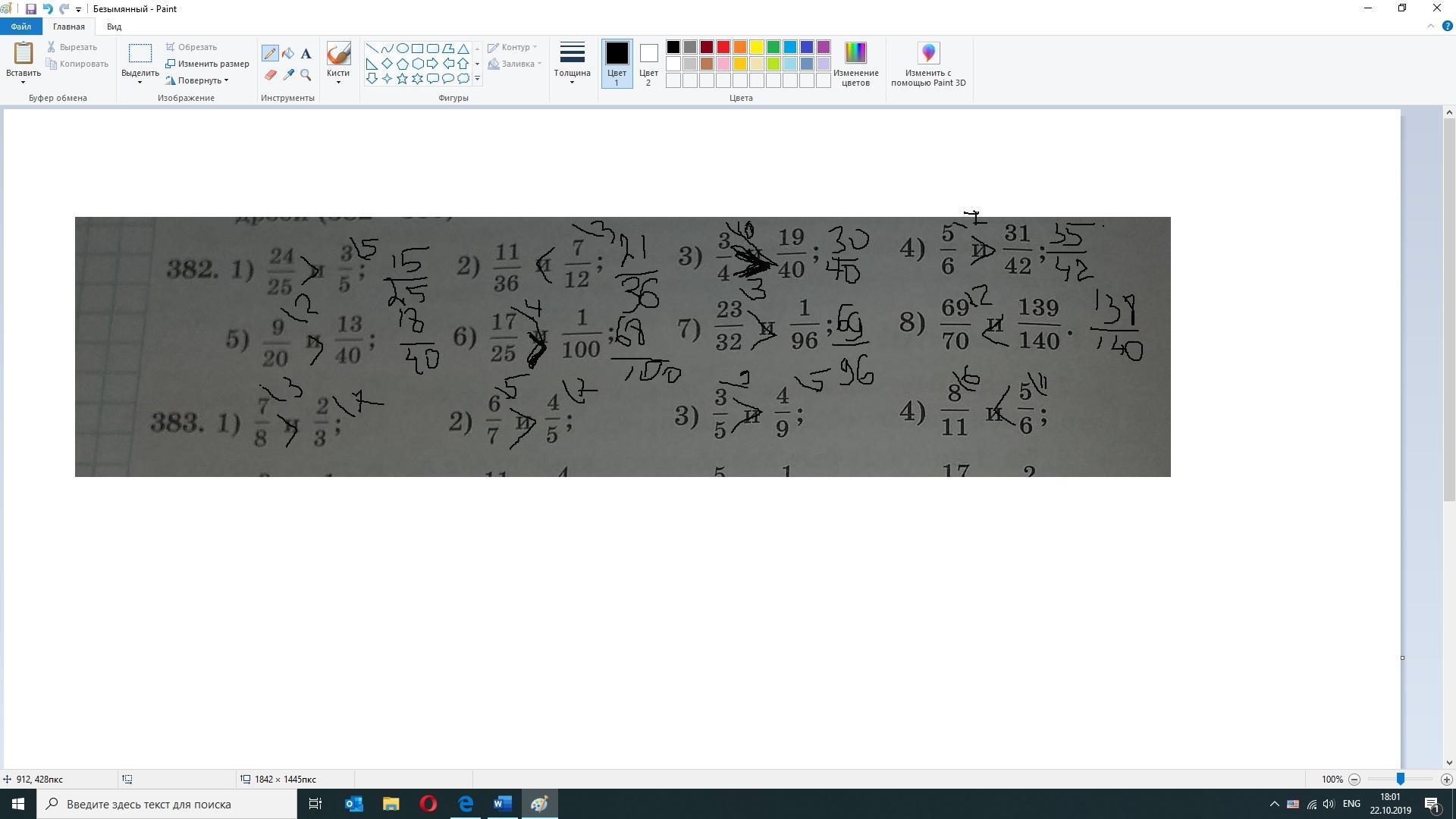The height and width of the screenshot is (819, 1456).
Task: Click the Save icon in quick access toolbar
Action: pos(31,9)
